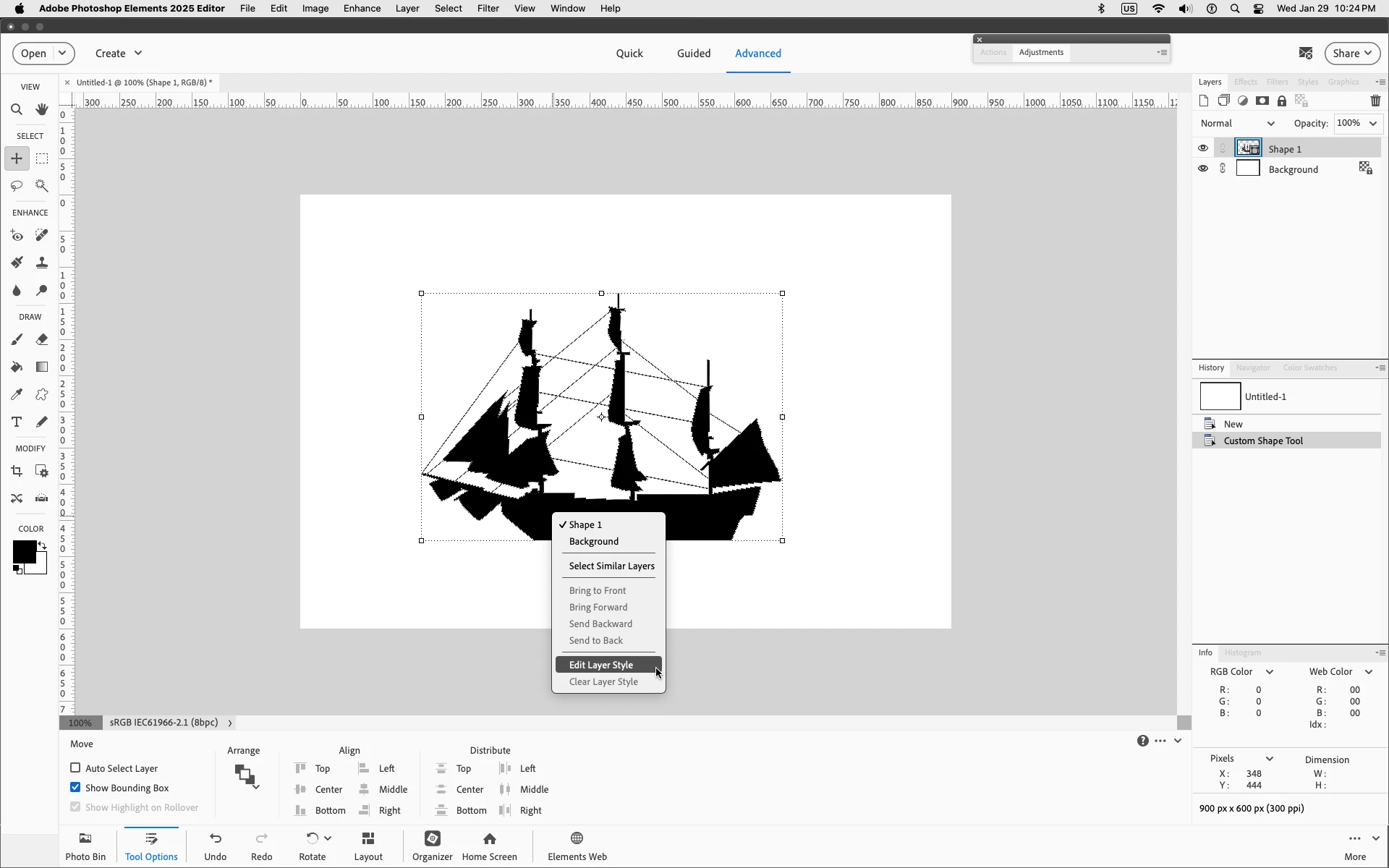Viewport: 1389px width, 868px height.
Task: Switch to the Guided tab
Action: (693, 54)
